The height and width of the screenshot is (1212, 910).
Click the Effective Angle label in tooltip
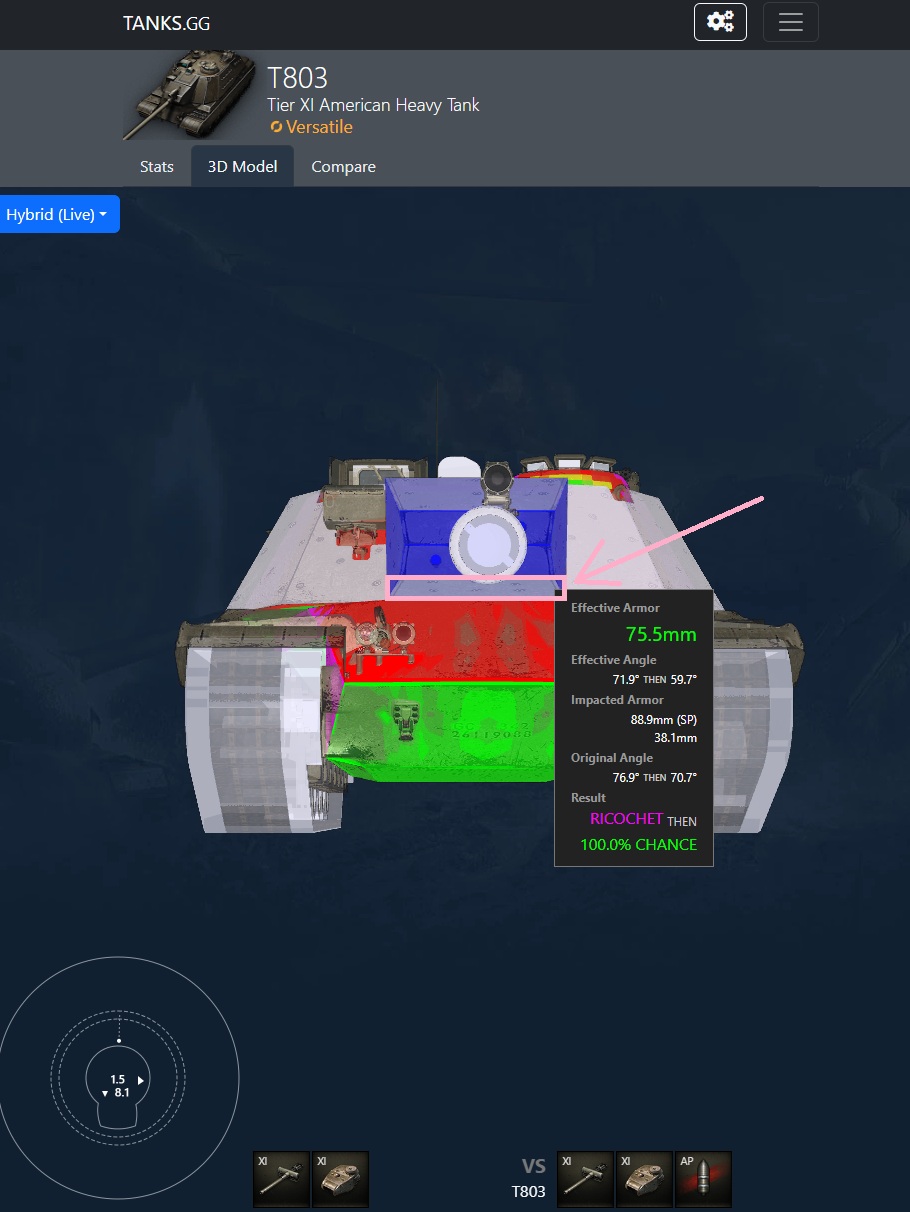pos(614,660)
